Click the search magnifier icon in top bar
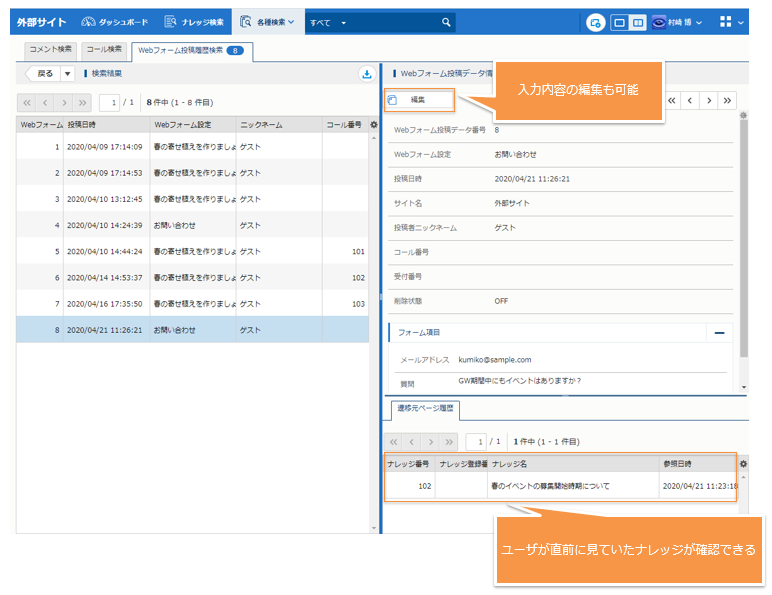 coord(447,22)
